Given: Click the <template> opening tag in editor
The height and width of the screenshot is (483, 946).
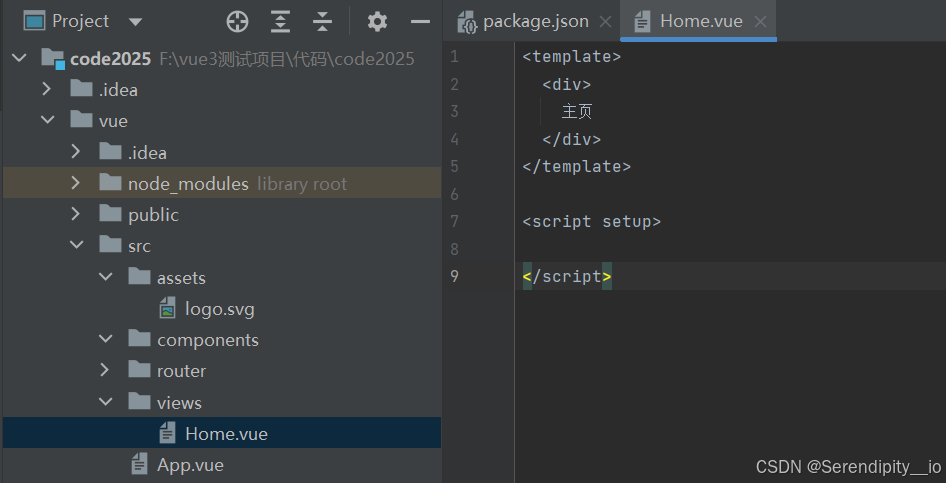Looking at the screenshot, I should point(571,57).
